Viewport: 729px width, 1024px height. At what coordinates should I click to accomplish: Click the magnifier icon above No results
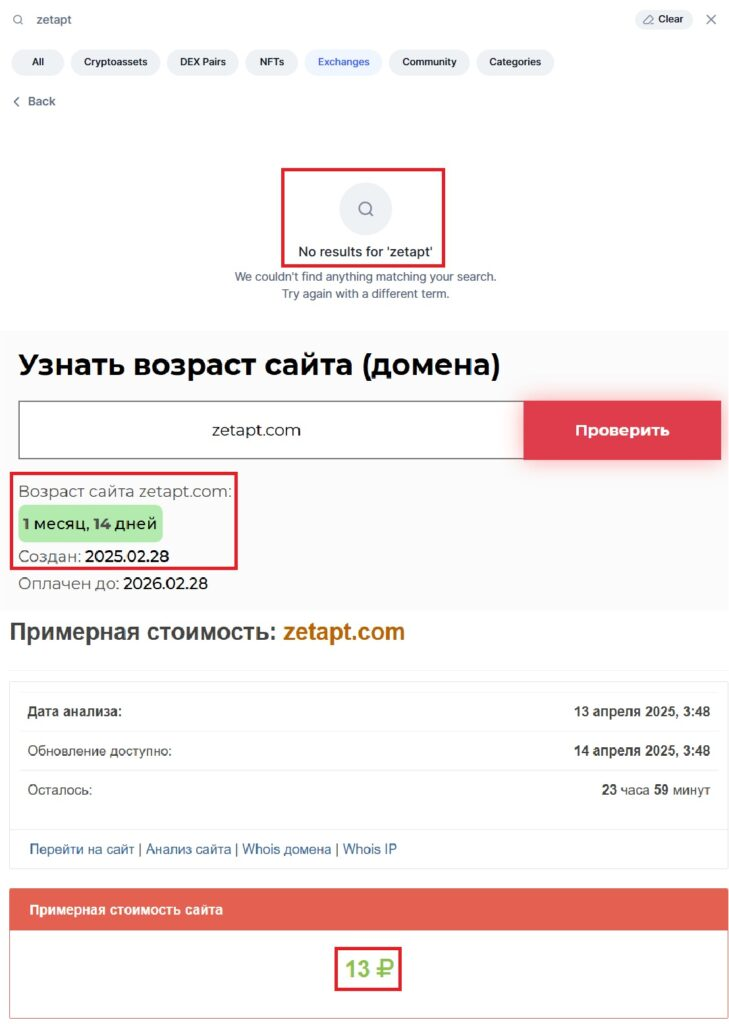pyautogui.click(x=366, y=209)
